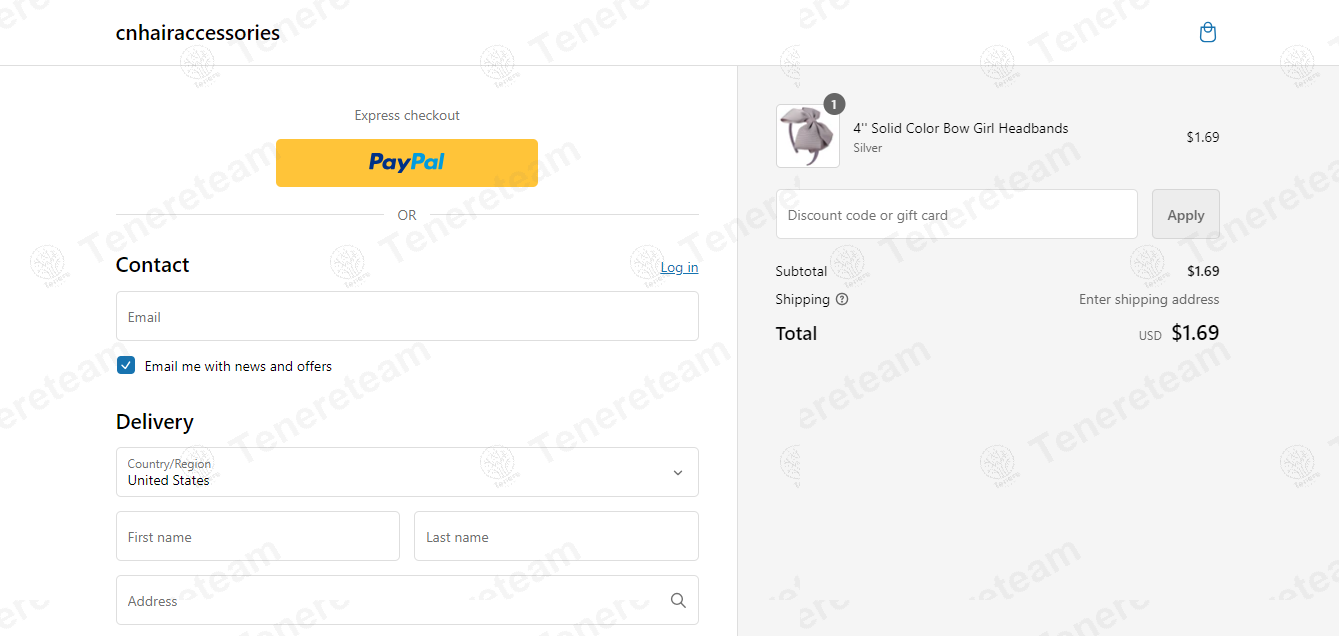Toggle "Email me with news and offers"

(x=126, y=366)
